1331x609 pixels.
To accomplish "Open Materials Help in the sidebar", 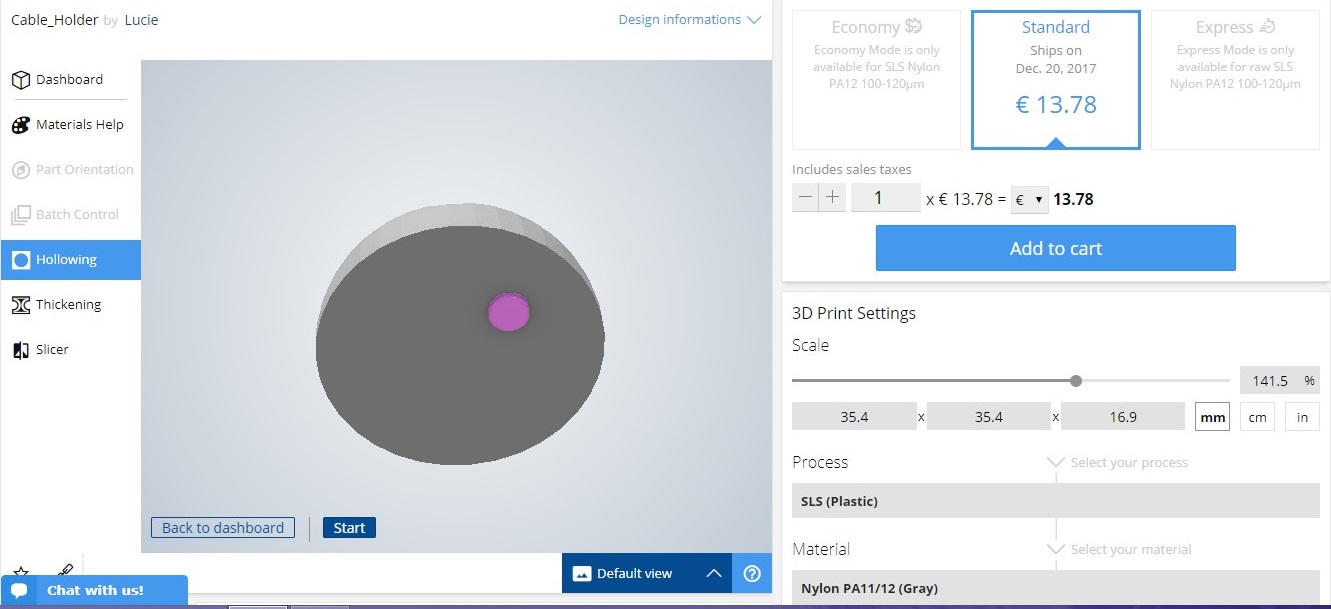I will point(70,125).
